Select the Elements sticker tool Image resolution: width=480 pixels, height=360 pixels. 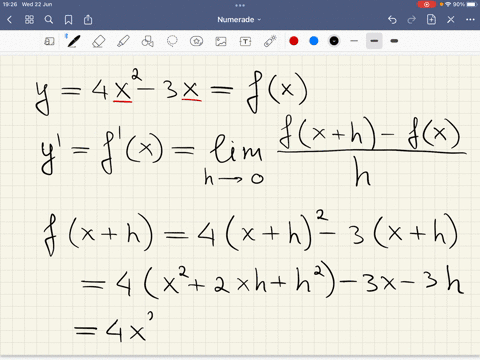196,41
